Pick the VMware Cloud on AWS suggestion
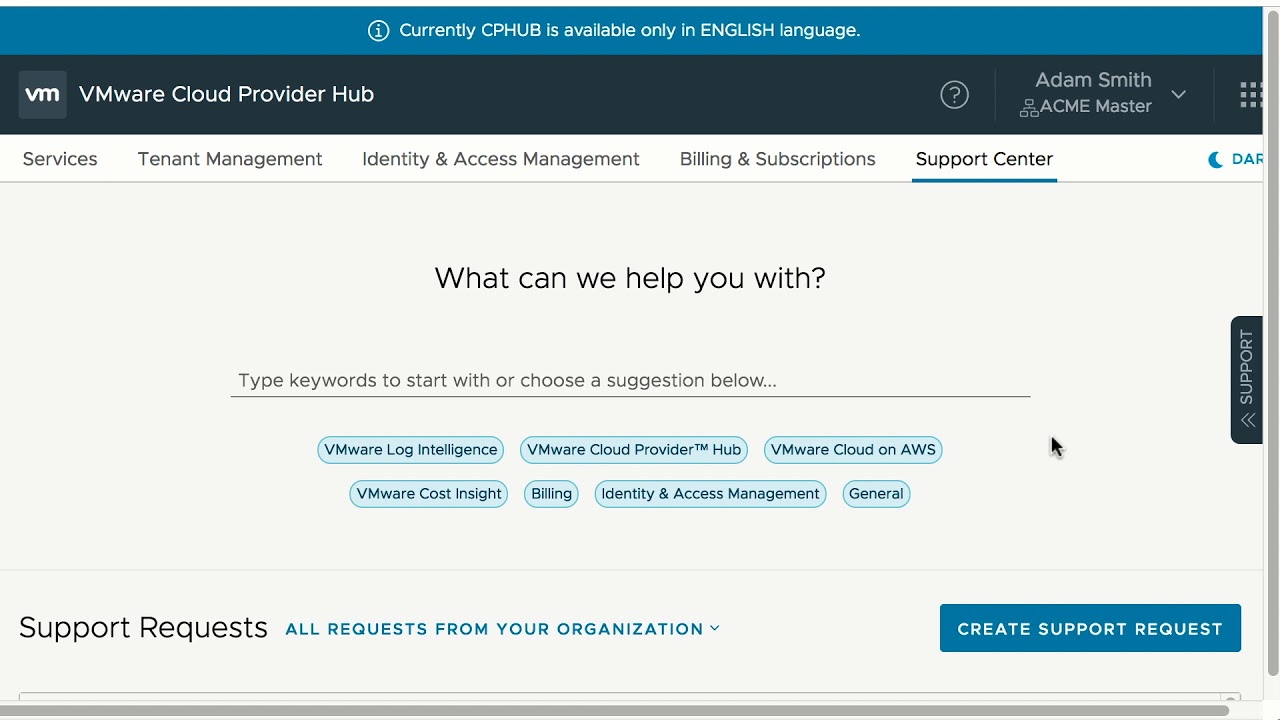The image size is (1280, 720). [853, 450]
